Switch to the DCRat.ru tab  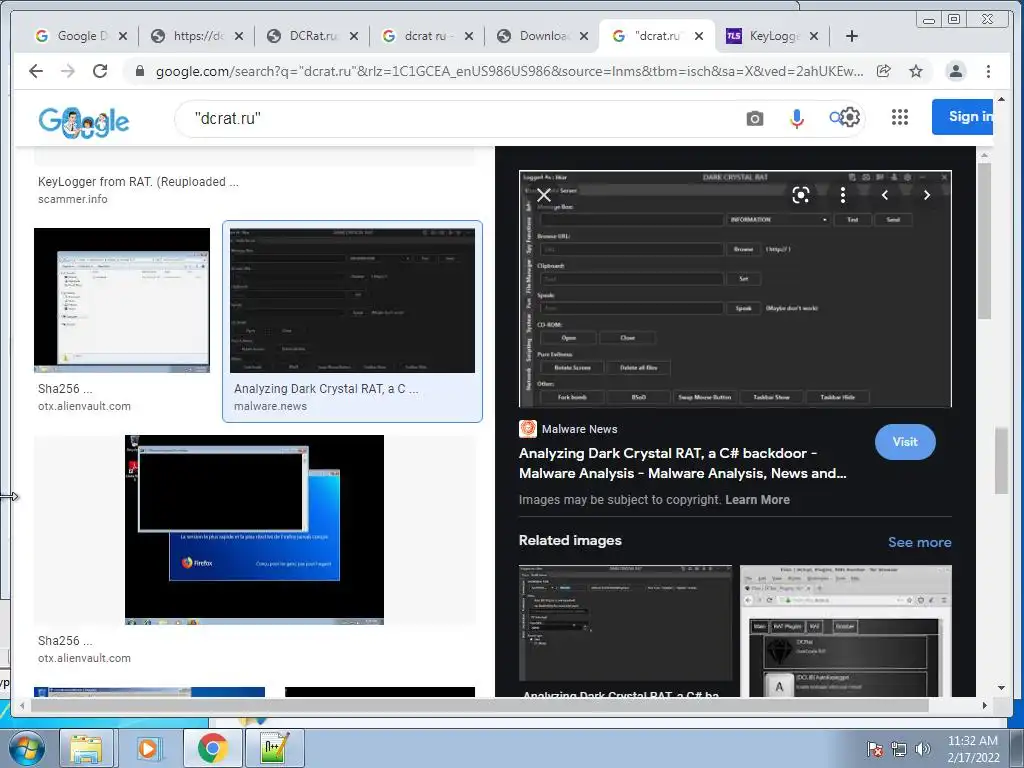pos(312,36)
